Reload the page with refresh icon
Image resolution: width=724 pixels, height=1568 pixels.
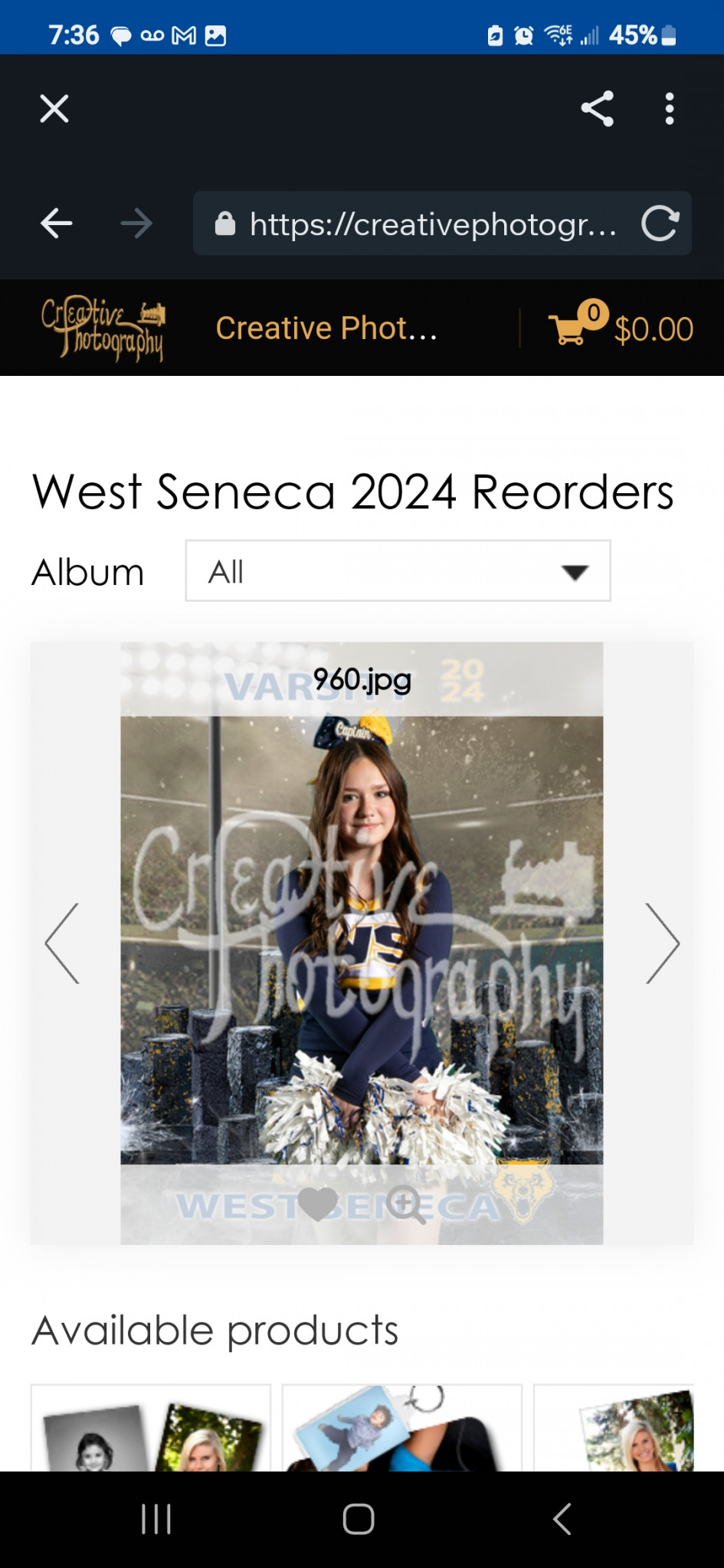660,224
